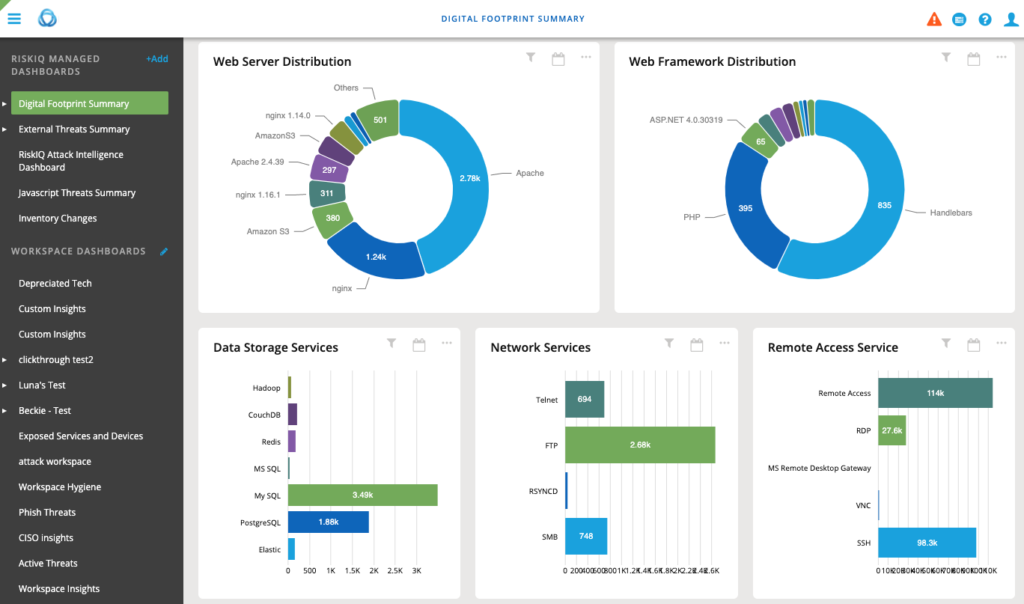Click the Apache 2.4.39 297 segment
This screenshot has height=604, width=1024.
[x=329, y=170]
